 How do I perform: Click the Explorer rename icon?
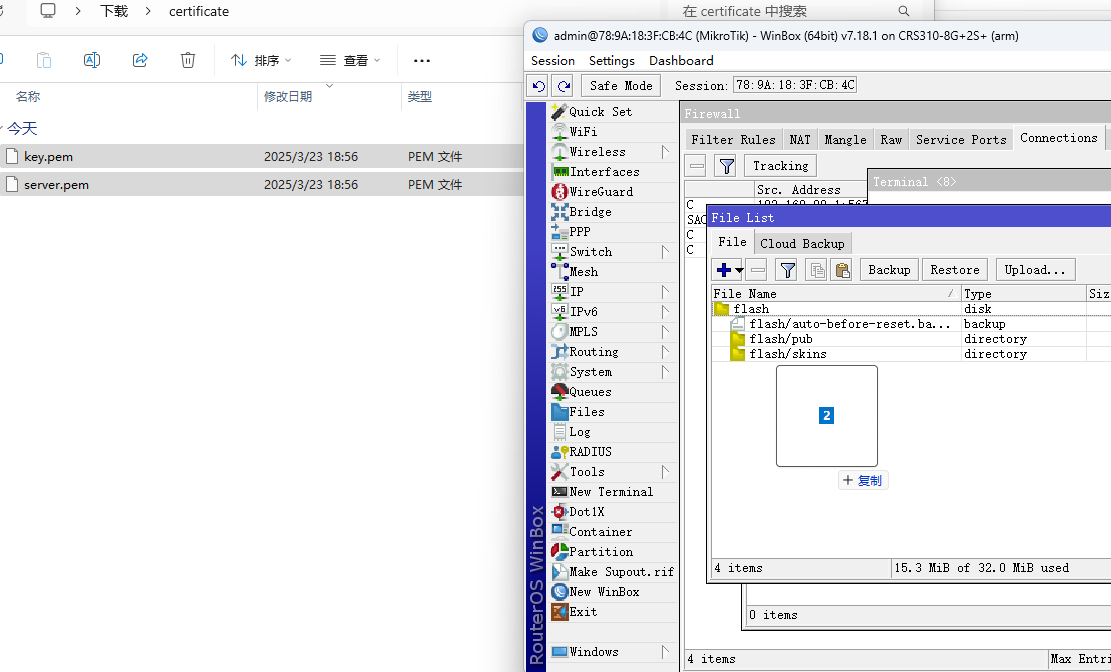pos(92,60)
